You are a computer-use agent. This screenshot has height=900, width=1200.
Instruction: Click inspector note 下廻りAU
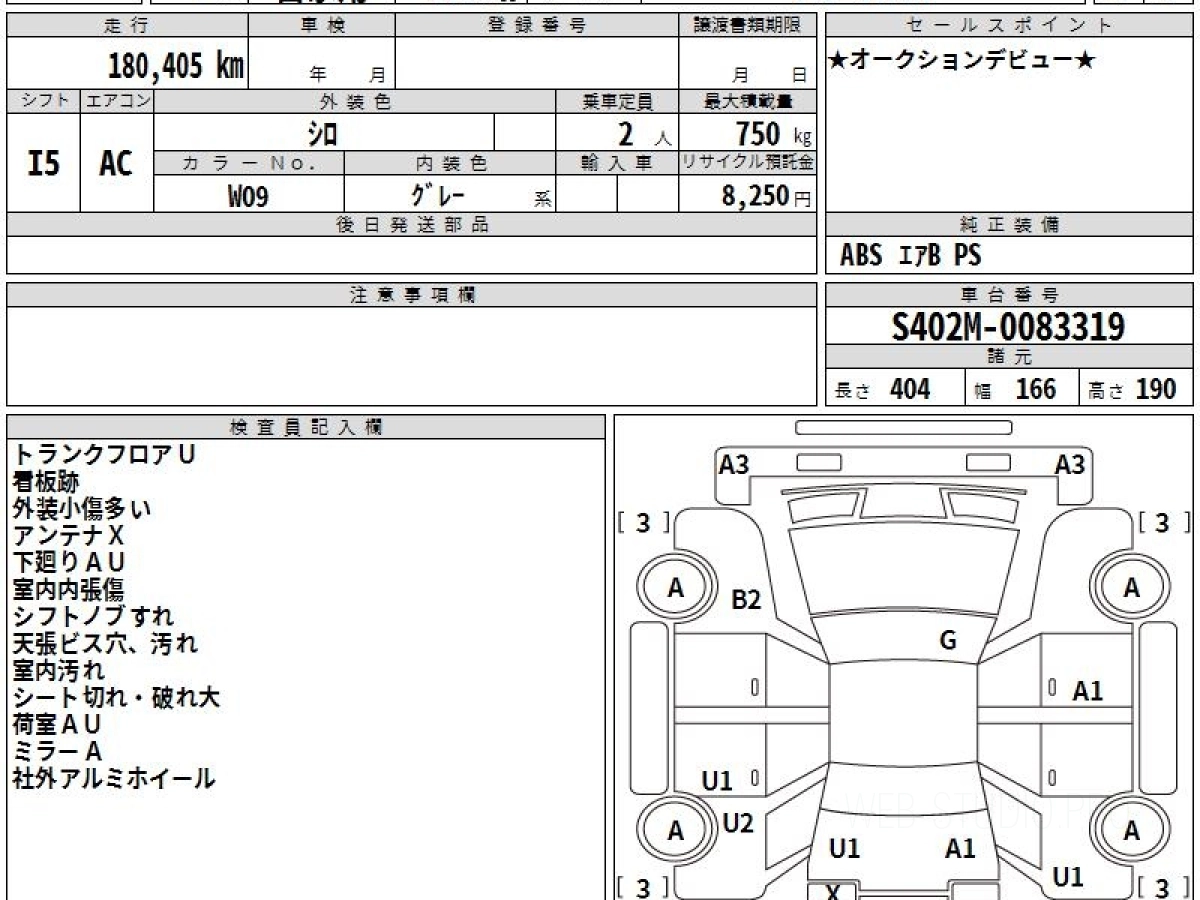coord(70,562)
